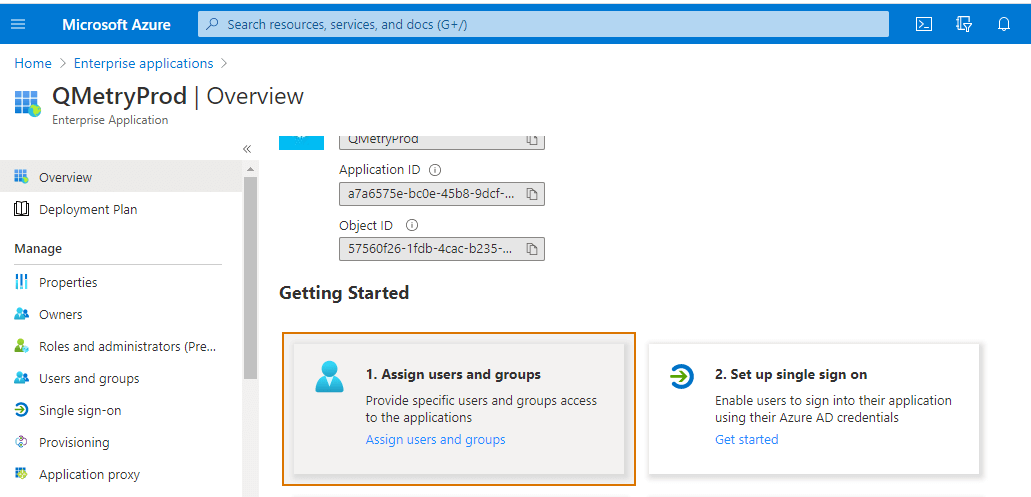Click the '2. Set up single sign on' heading
Image resolution: width=1031 pixels, height=497 pixels.
(x=791, y=375)
